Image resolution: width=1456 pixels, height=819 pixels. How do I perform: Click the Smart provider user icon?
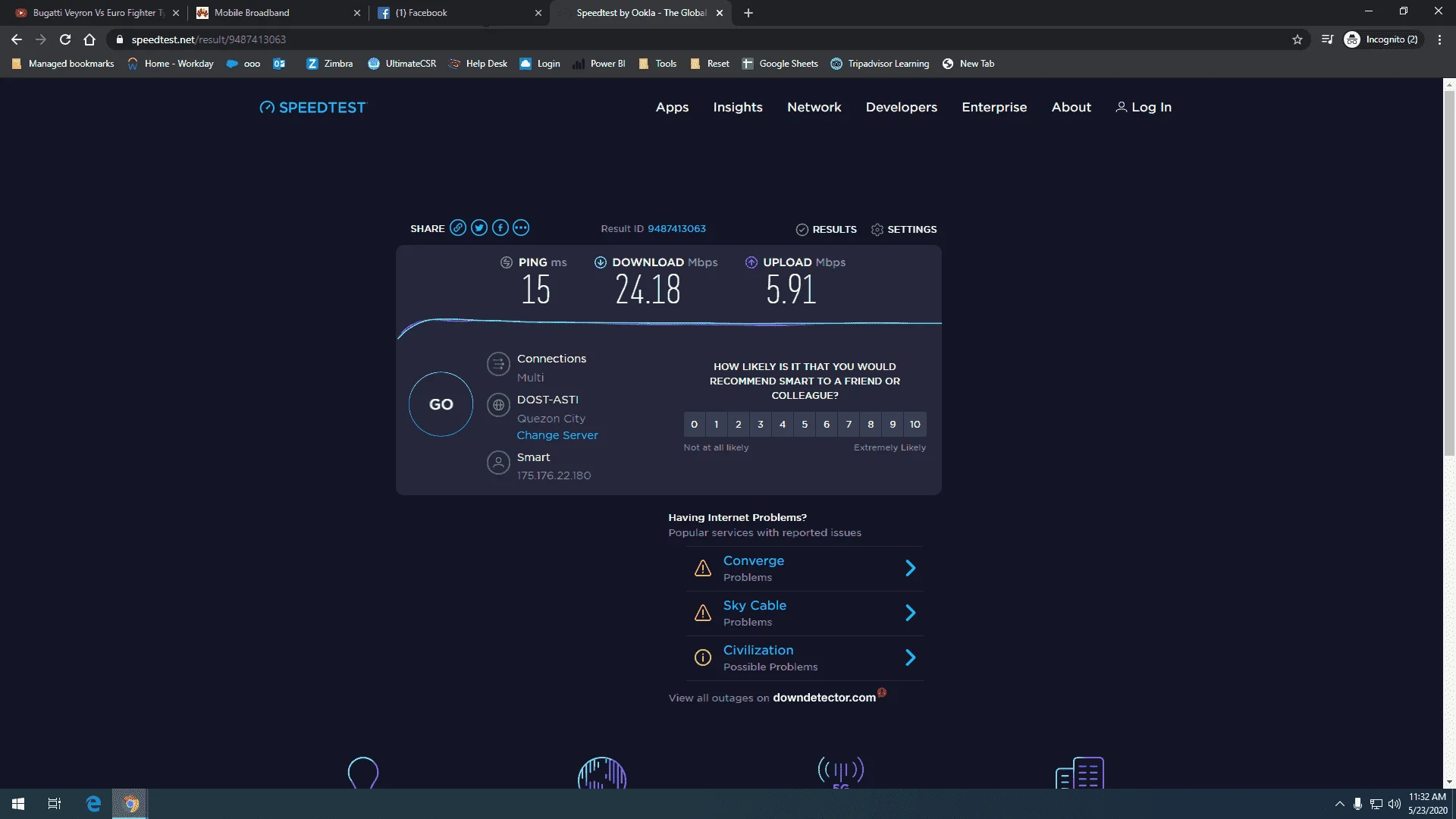click(498, 463)
